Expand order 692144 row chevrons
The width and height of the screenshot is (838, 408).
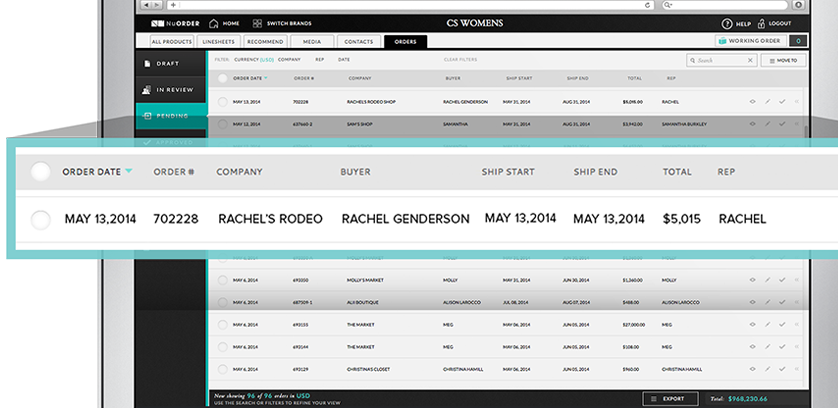tap(797, 347)
